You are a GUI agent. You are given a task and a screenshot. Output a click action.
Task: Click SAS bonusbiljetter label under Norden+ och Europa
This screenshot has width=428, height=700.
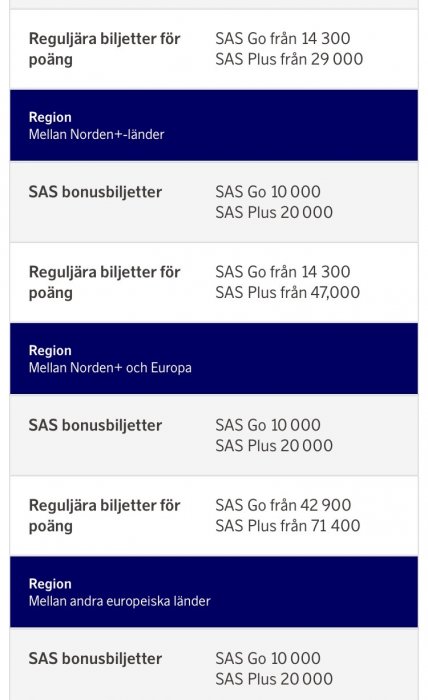(x=95, y=425)
